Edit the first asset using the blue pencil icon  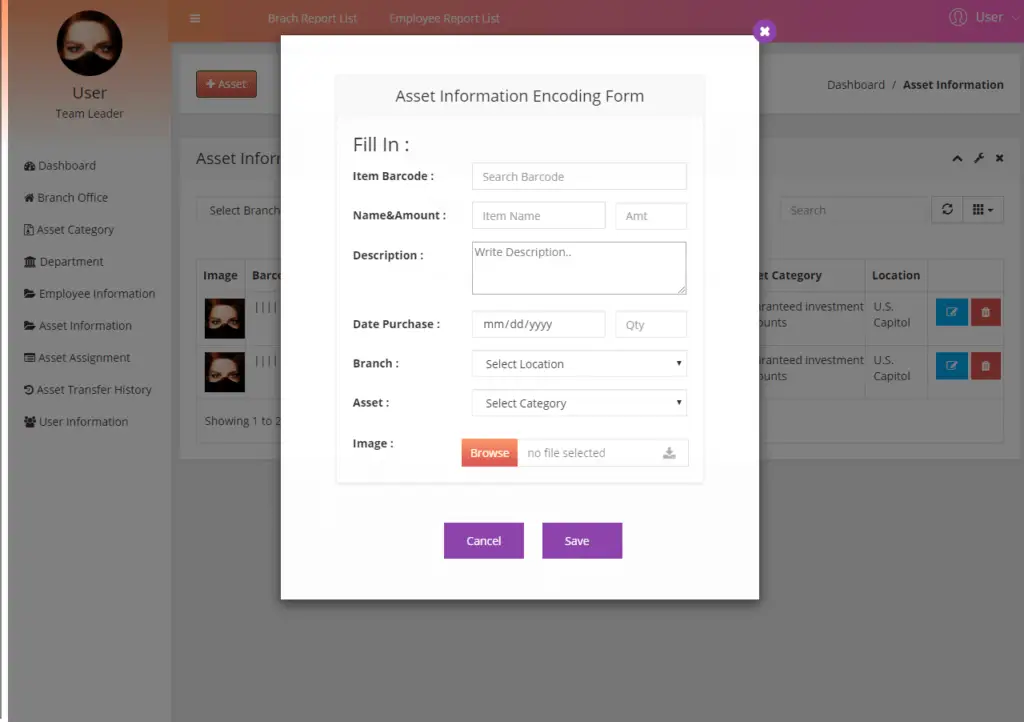(x=951, y=312)
